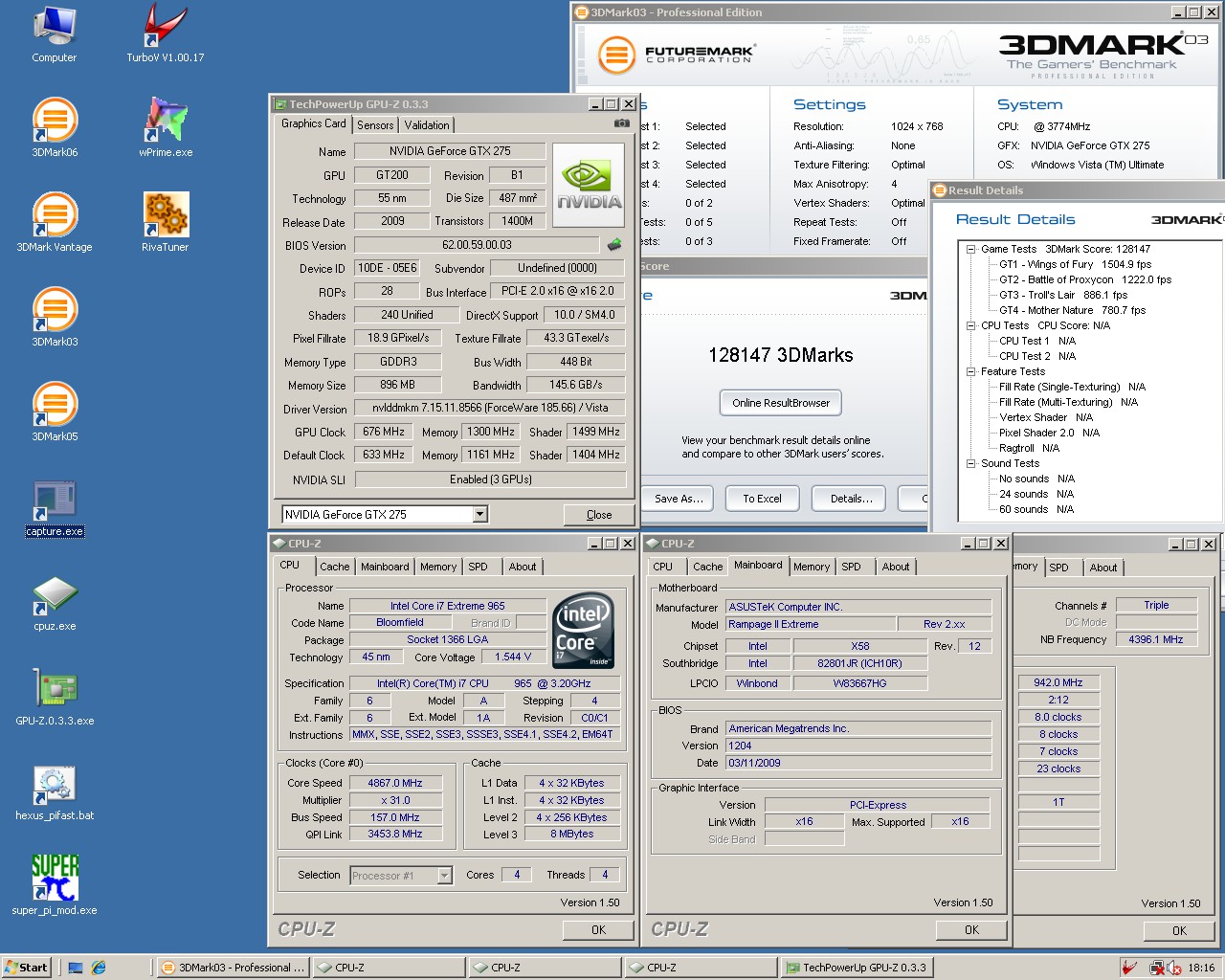Launch super_pi_mod.exe from the desktop
Screen dimensions: 1225x980
click(x=55, y=885)
